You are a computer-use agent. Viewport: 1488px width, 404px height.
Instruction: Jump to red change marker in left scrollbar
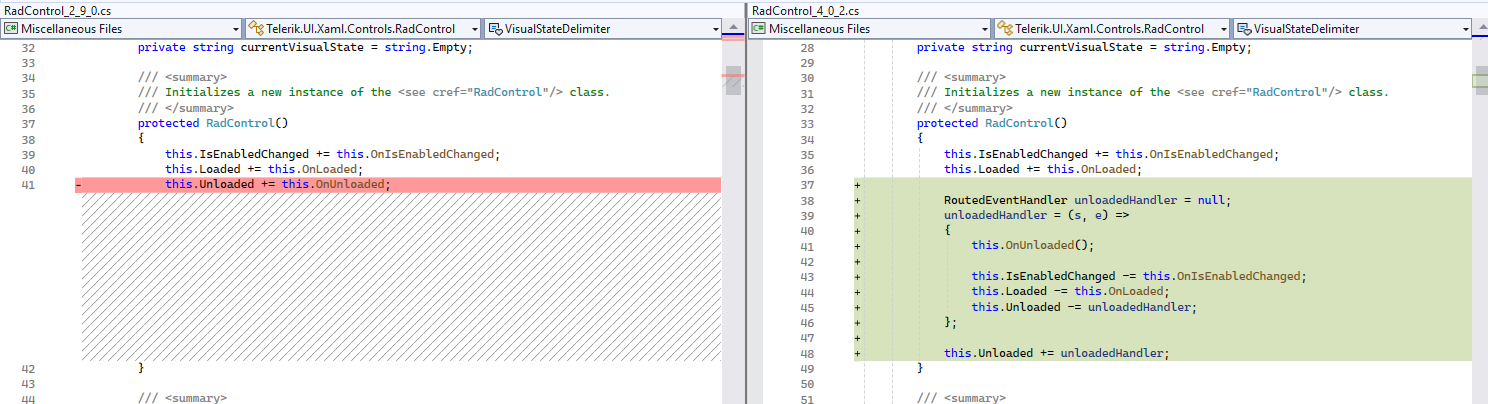click(733, 75)
